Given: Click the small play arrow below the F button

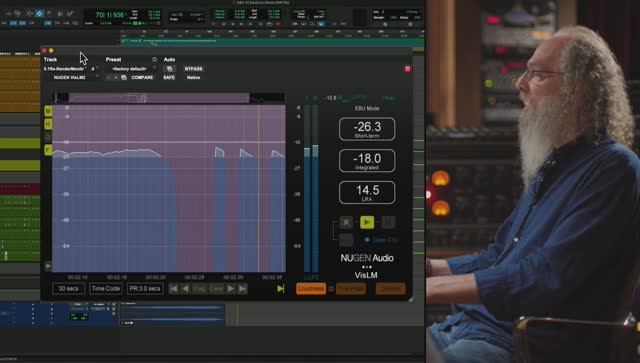Looking at the screenshot, I should click(48, 266).
